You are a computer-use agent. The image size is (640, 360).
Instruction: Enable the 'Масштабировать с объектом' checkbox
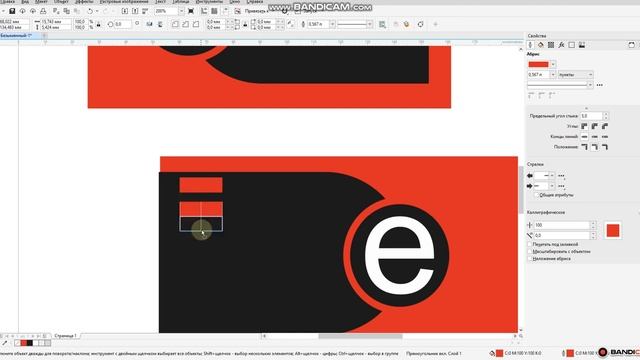click(530, 251)
